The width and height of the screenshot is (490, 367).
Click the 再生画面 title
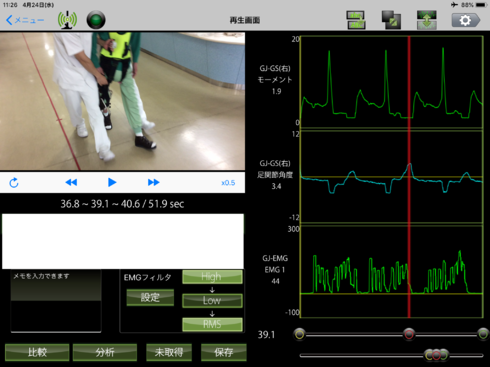click(x=245, y=20)
